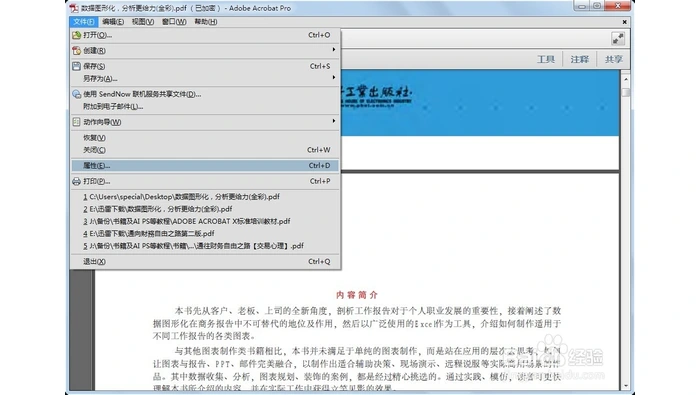Click the 动作向导 wizard icon
The height and width of the screenshot is (395, 700).
77,122
